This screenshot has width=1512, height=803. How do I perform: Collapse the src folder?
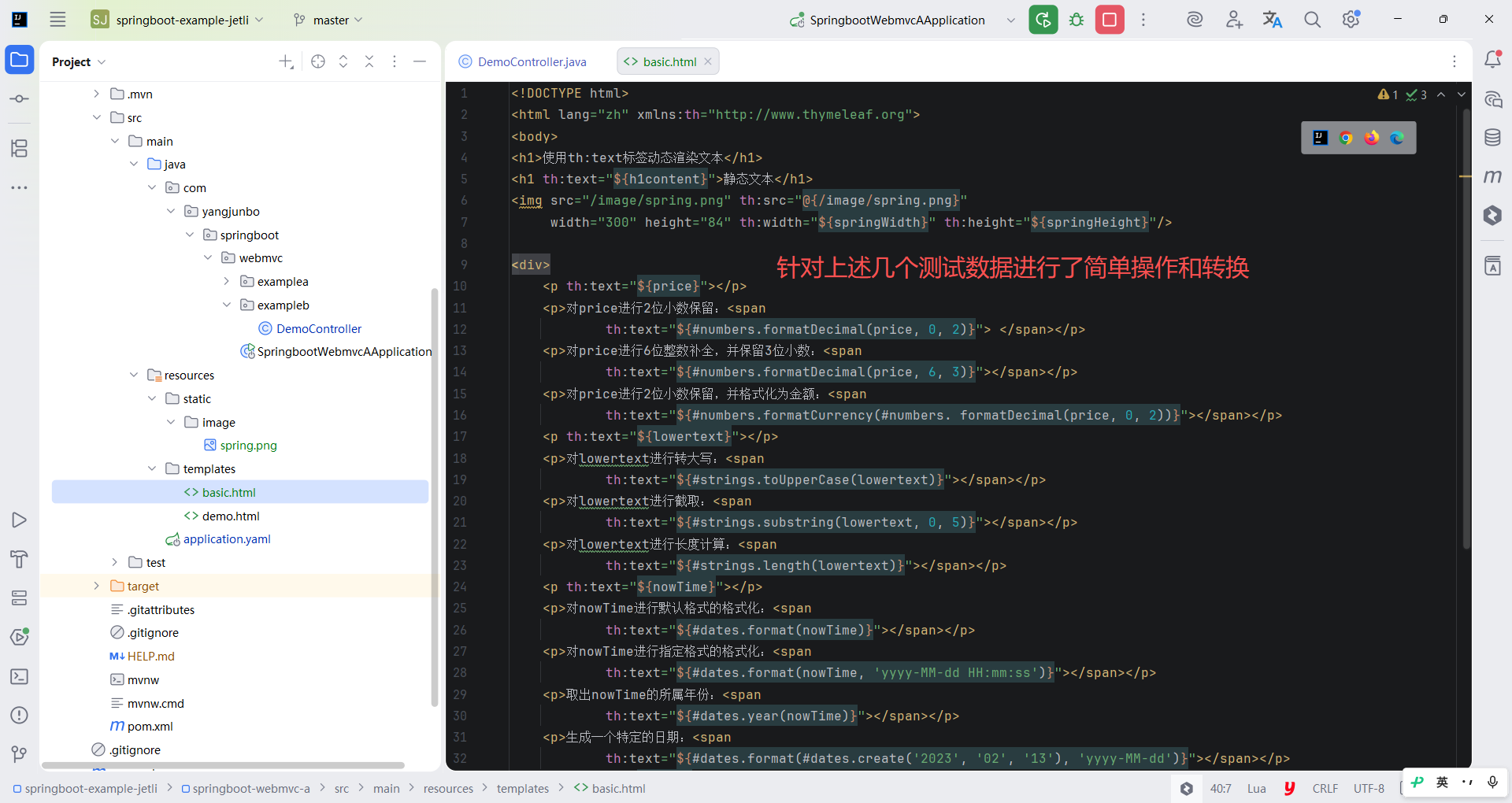[x=96, y=117]
